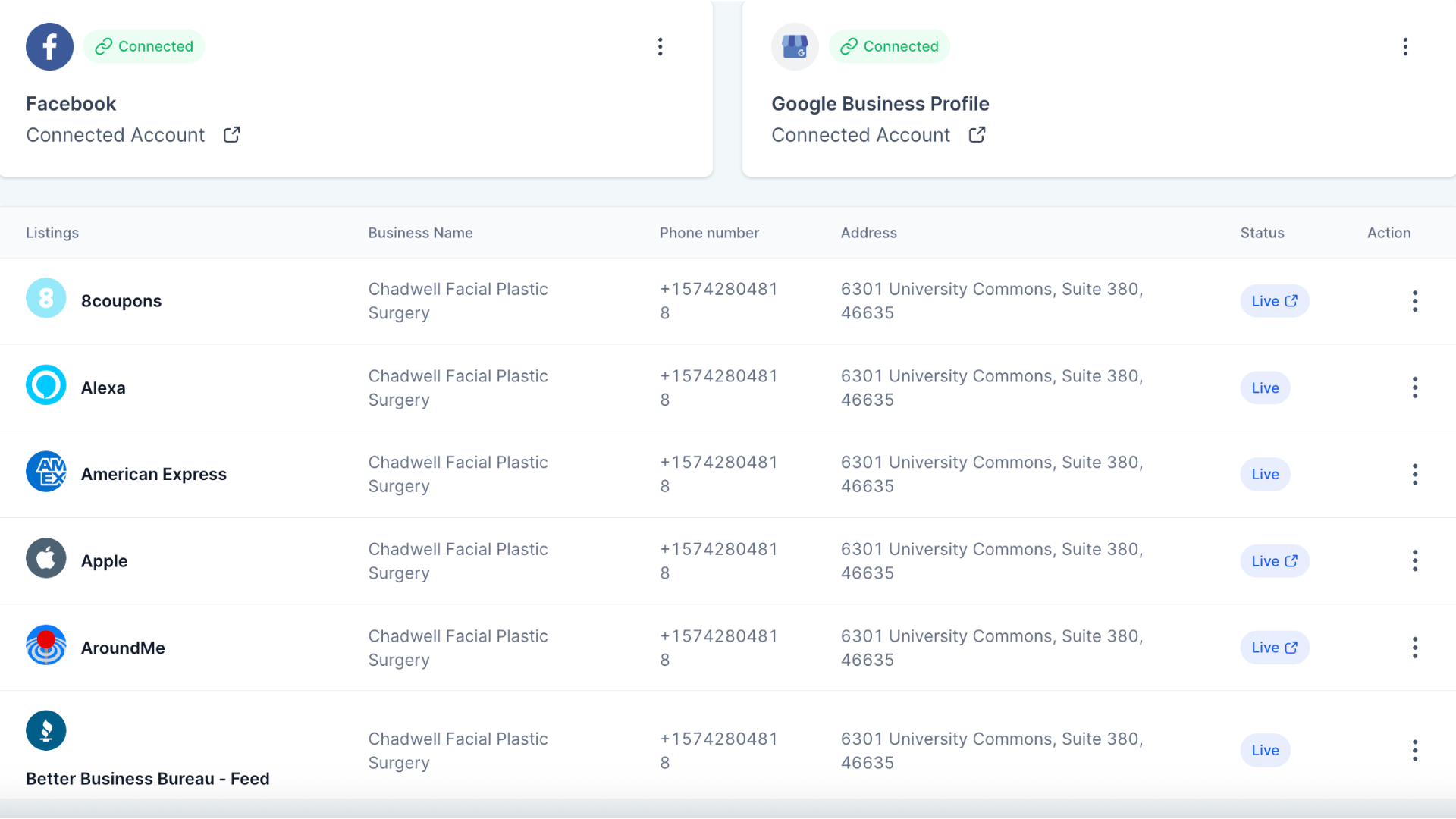
Task: Select the Alexa listing name
Action: pyautogui.click(x=103, y=388)
